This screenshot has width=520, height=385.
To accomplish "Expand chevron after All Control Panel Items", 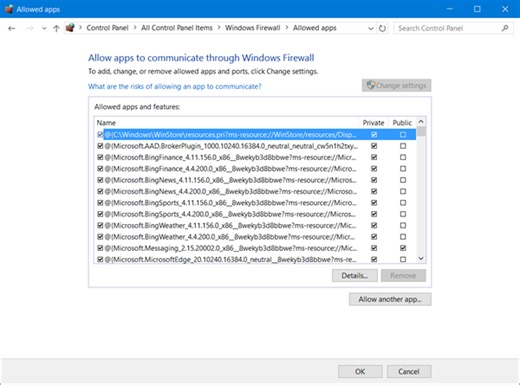I will pos(219,28).
